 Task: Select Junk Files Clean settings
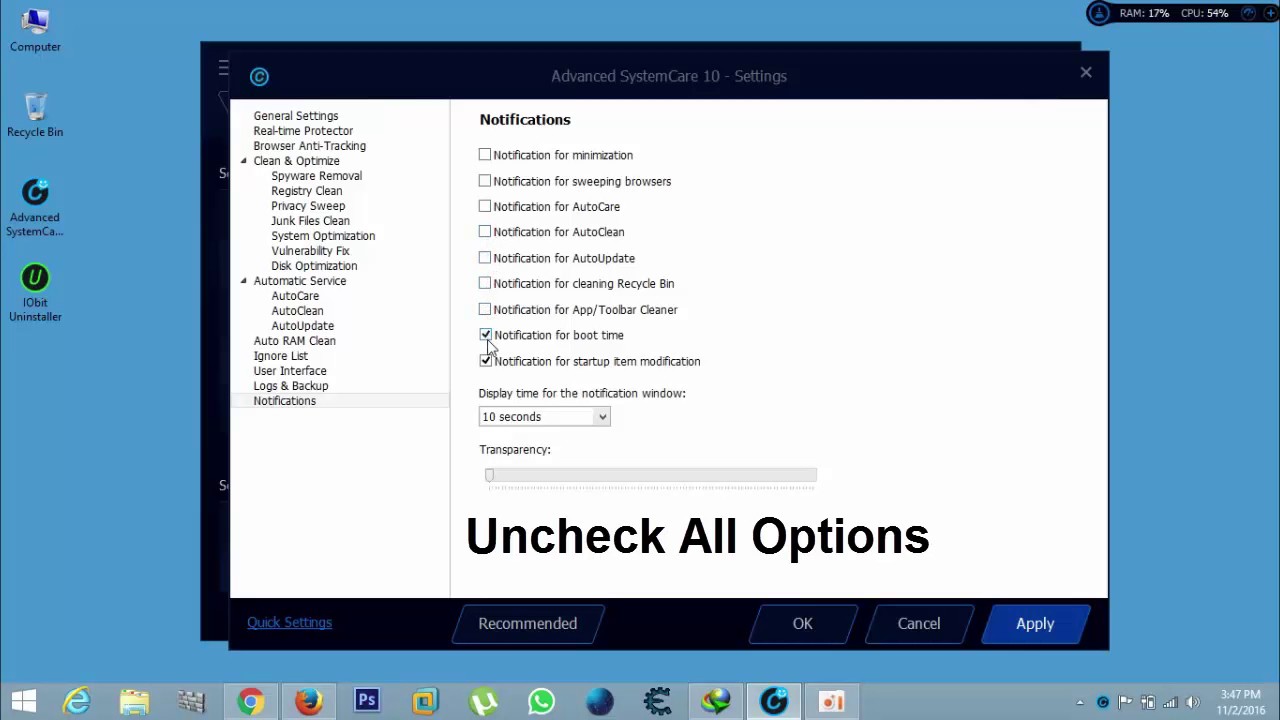pos(310,221)
